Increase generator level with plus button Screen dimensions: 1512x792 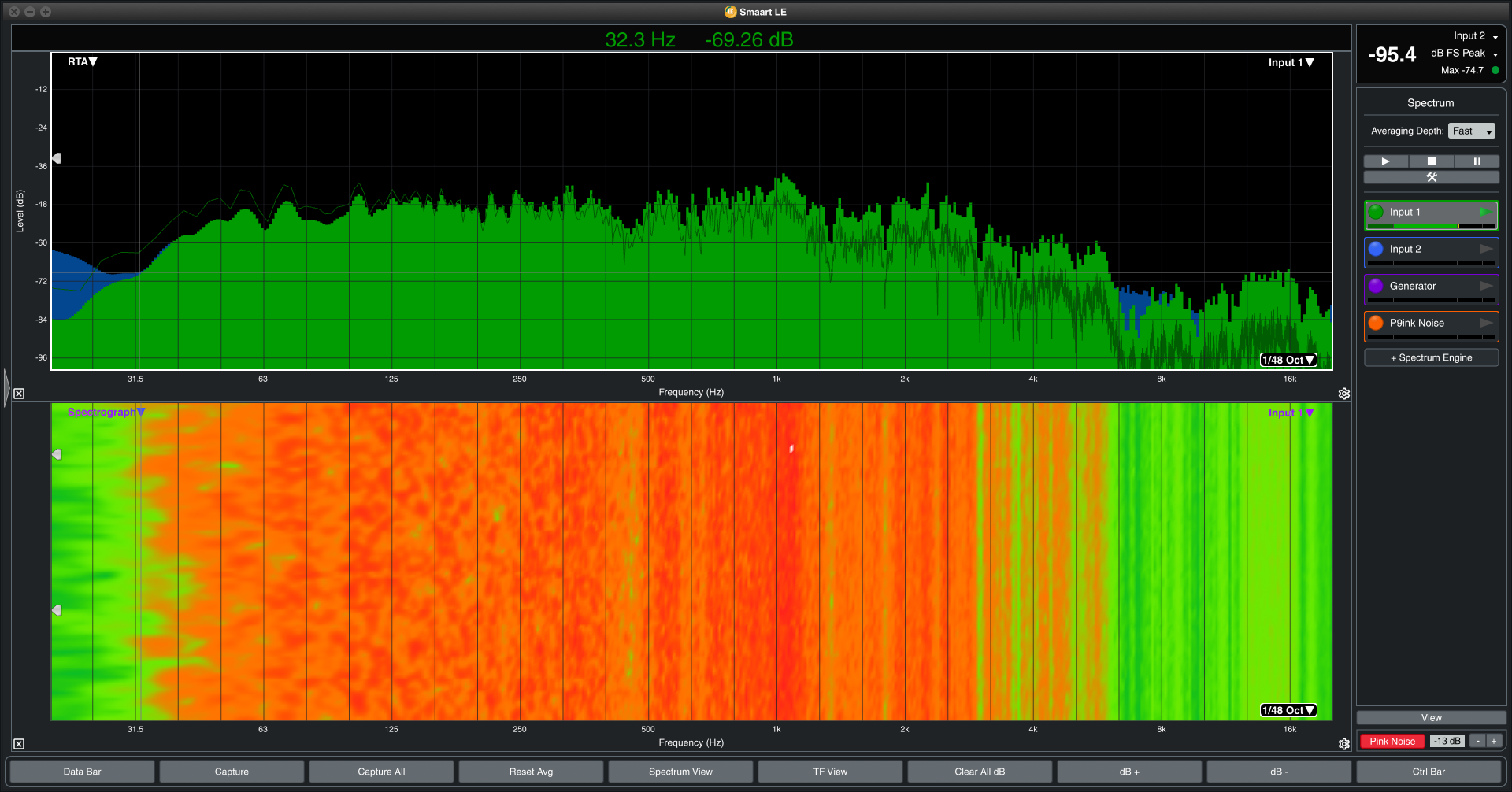tap(1494, 741)
